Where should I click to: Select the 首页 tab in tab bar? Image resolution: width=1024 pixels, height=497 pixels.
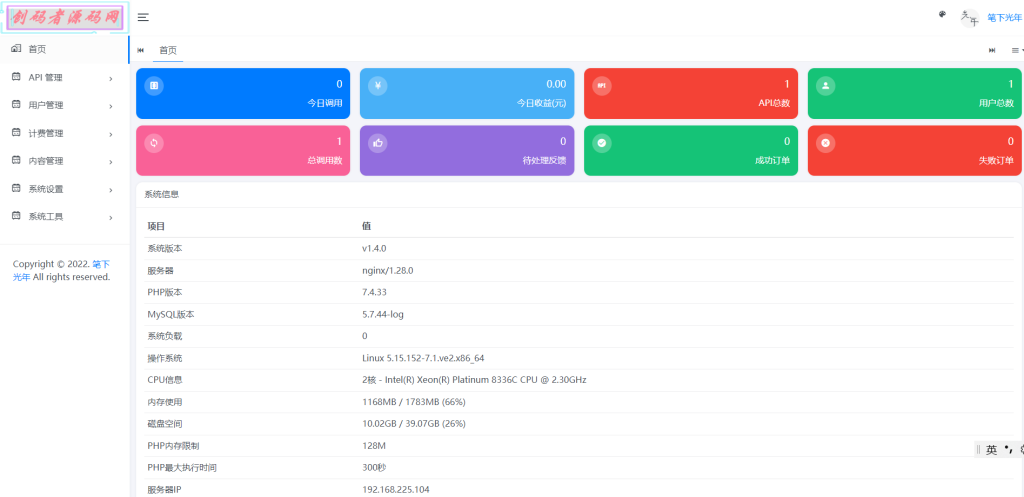pyautogui.click(x=168, y=50)
